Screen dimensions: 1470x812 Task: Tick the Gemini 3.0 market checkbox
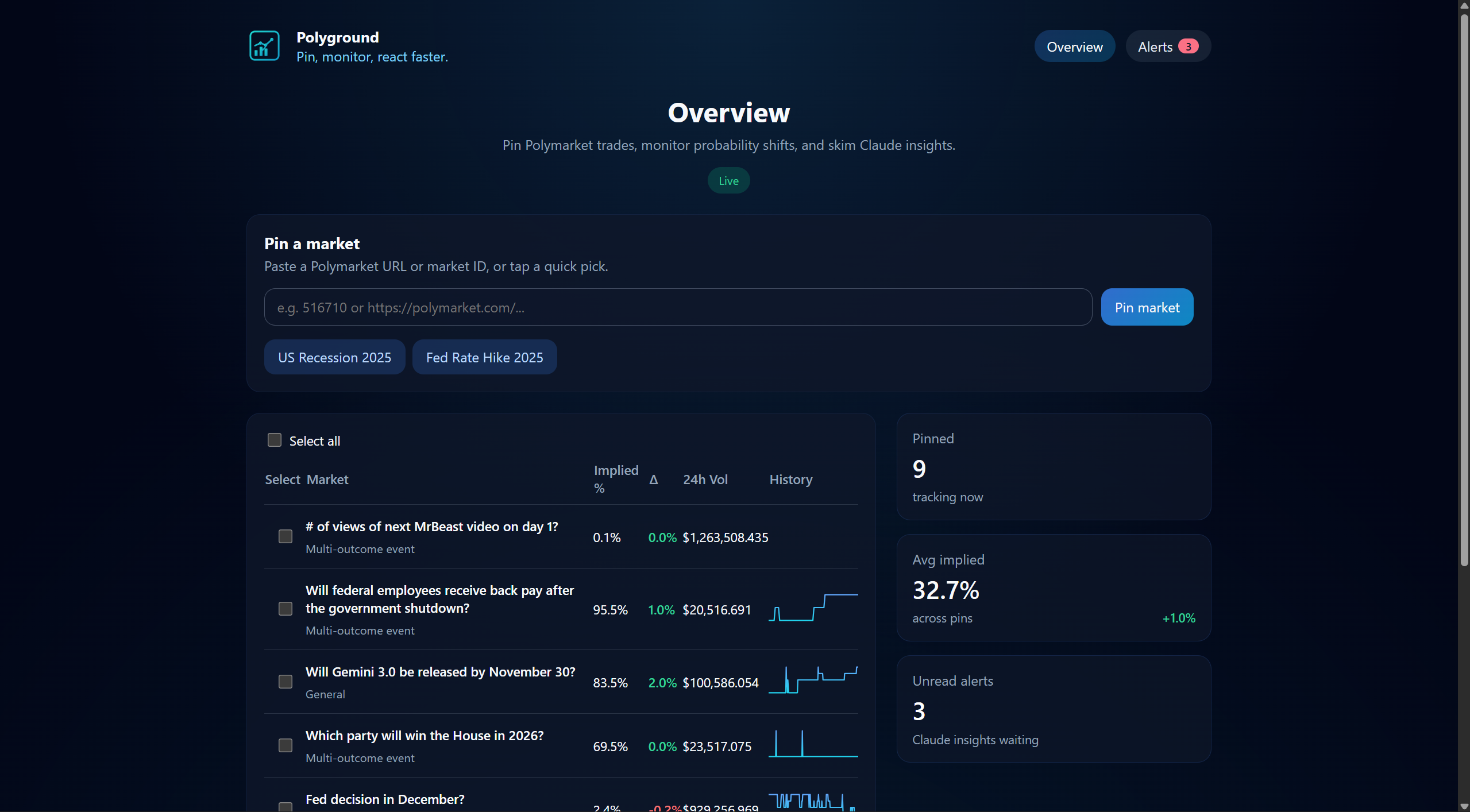(285, 682)
